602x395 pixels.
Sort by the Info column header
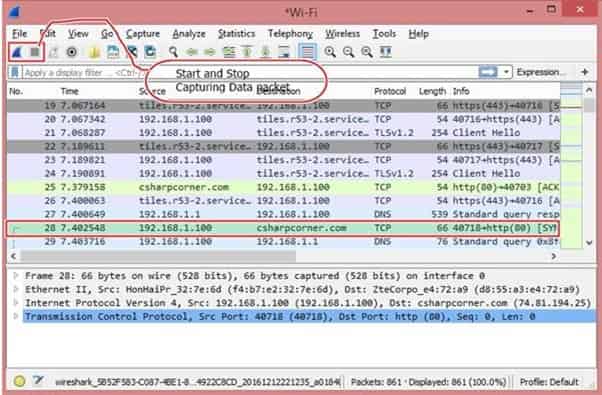[x=461, y=91]
